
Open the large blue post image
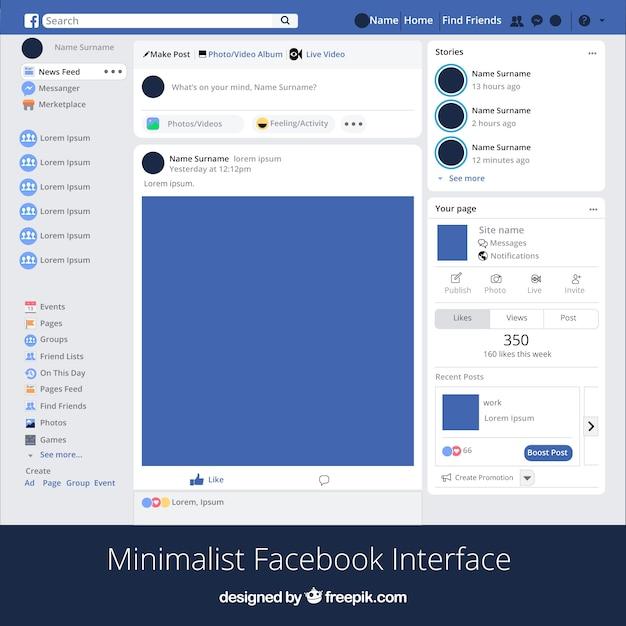277,330
